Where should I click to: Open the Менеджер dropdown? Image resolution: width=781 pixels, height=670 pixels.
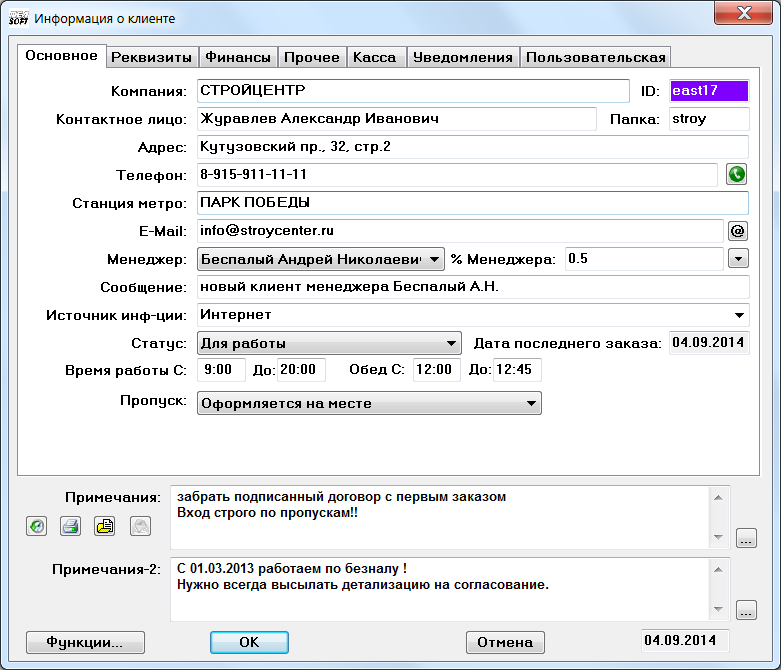tap(321, 259)
